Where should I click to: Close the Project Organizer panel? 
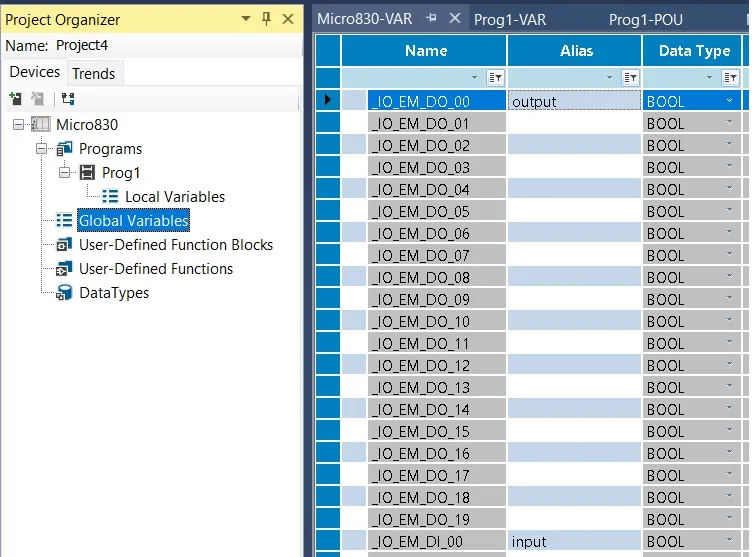pyautogui.click(x=288, y=19)
